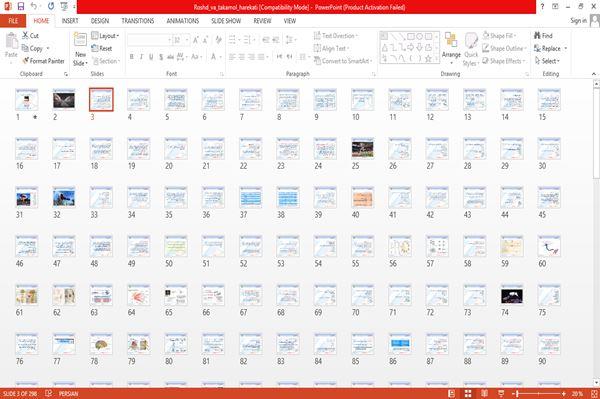Image resolution: width=600 pixels, height=399 pixels.
Task: Click the Redo icon in quick access toolbar
Action: click(51, 7)
